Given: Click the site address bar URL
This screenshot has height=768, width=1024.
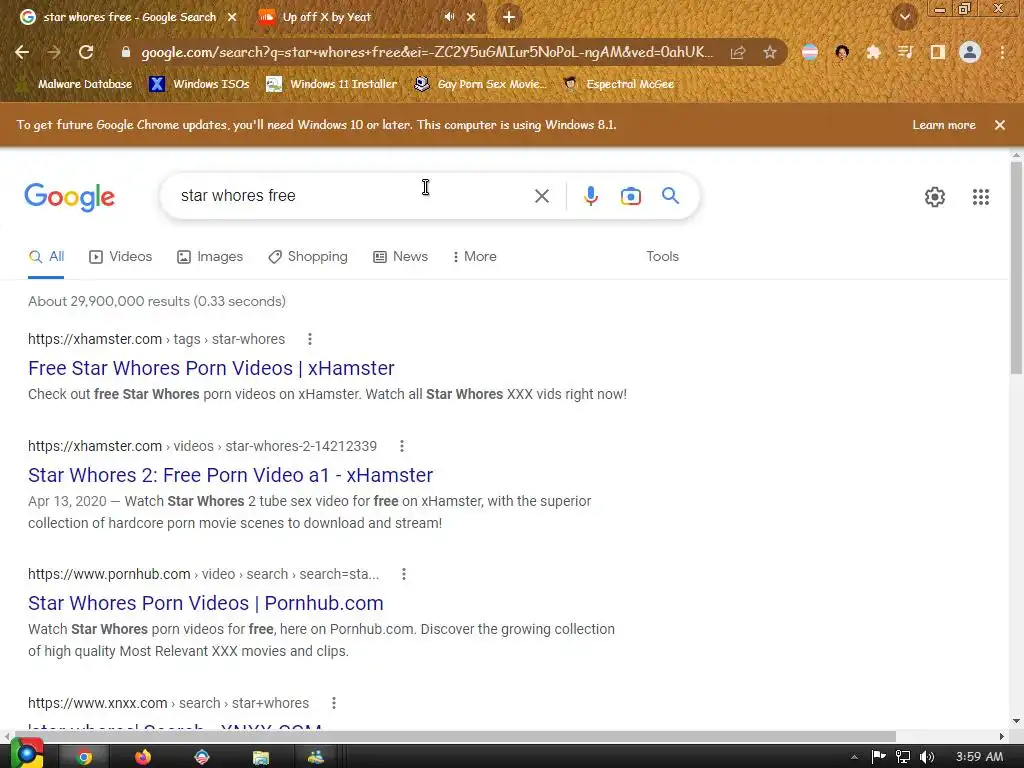Looking at the screenshot, I should pos(428,52).
